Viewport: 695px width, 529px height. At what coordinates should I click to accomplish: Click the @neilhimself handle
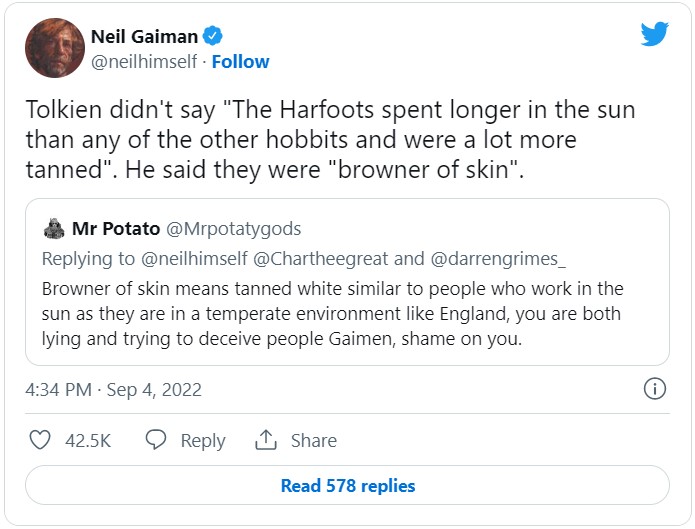(x=144, y=62)
